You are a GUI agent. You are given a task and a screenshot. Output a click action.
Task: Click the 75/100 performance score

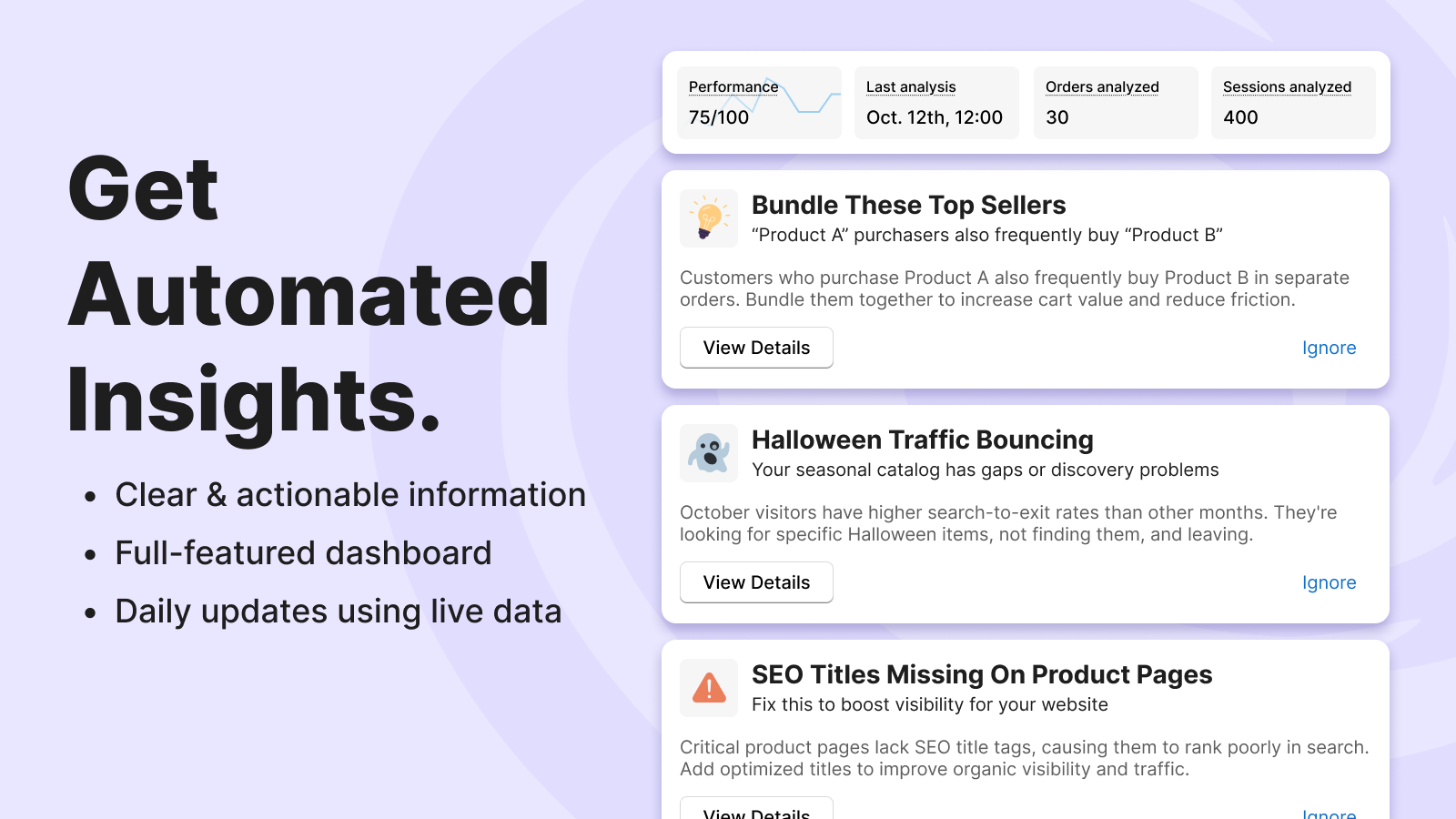pos(719,117)
